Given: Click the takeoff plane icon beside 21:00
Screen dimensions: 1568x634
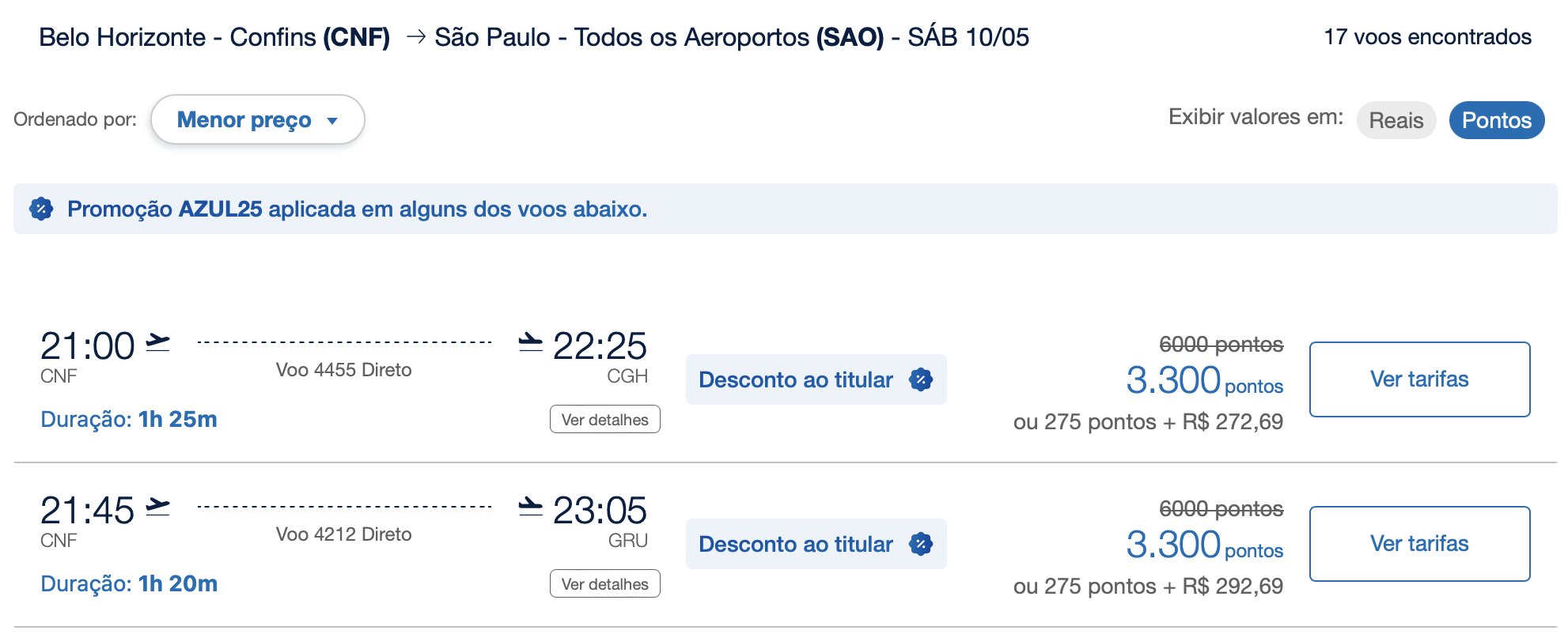Looking at the screenshot, I should [x=158, y=342].
